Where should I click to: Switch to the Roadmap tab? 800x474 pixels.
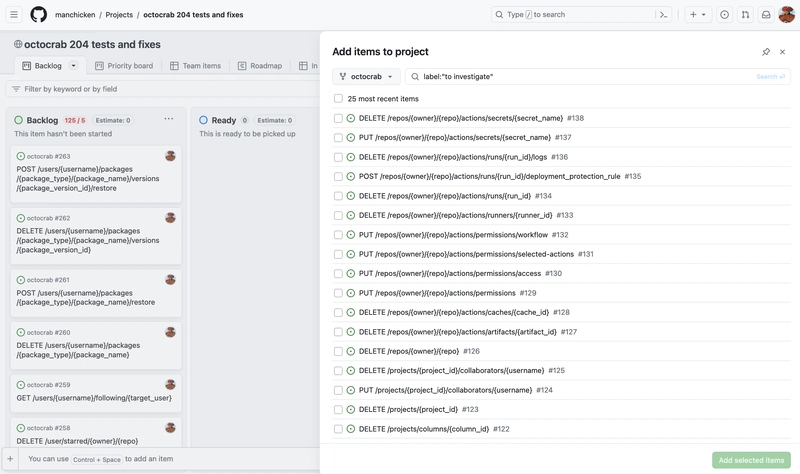tap(260, 66)
